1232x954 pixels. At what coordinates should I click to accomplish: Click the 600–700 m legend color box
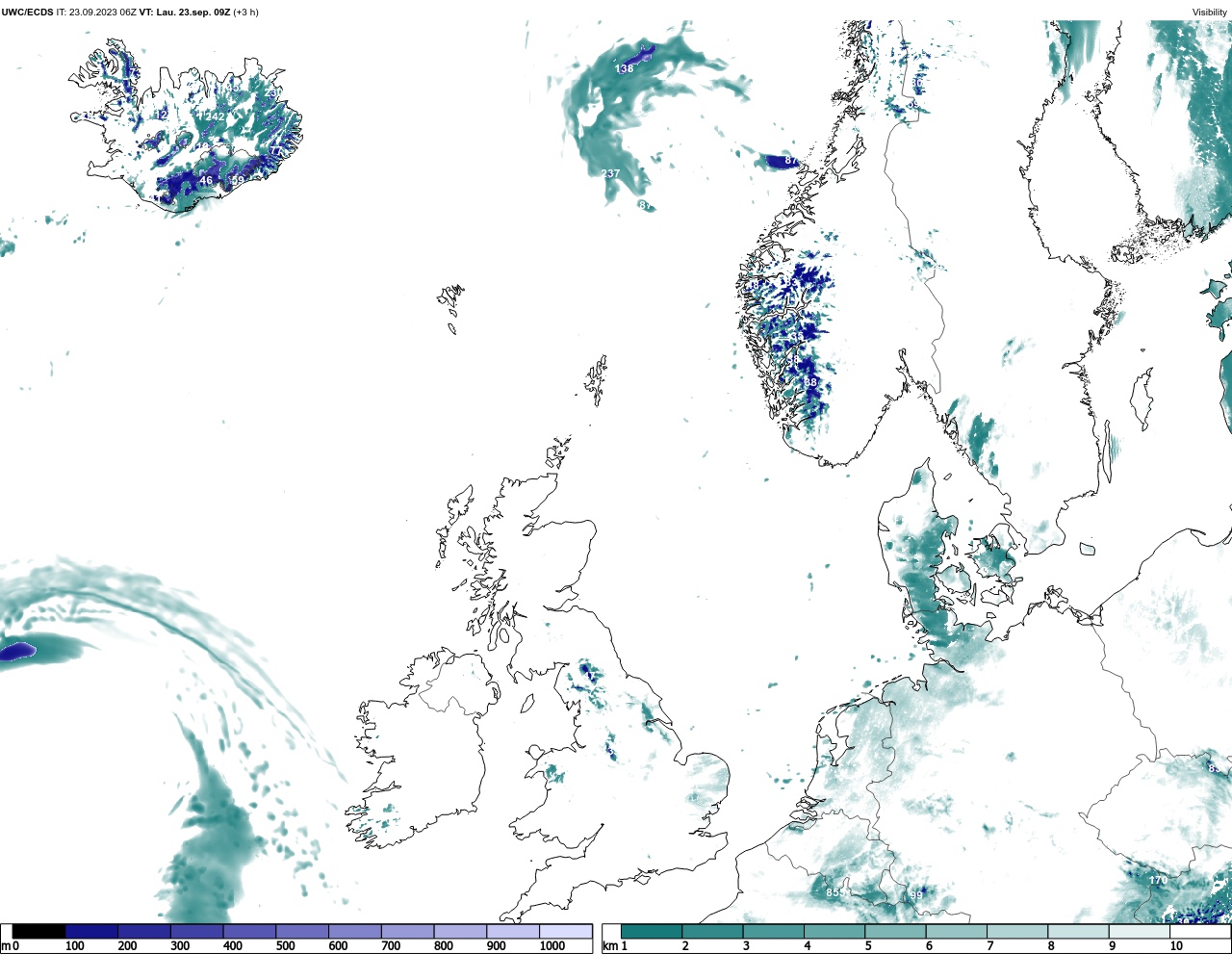coord(354,931)
